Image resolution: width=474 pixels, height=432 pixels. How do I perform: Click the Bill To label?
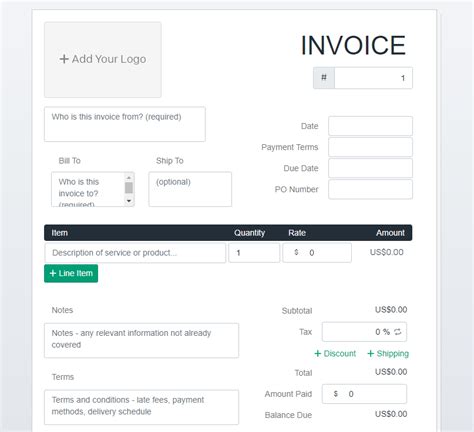(69, 161)
